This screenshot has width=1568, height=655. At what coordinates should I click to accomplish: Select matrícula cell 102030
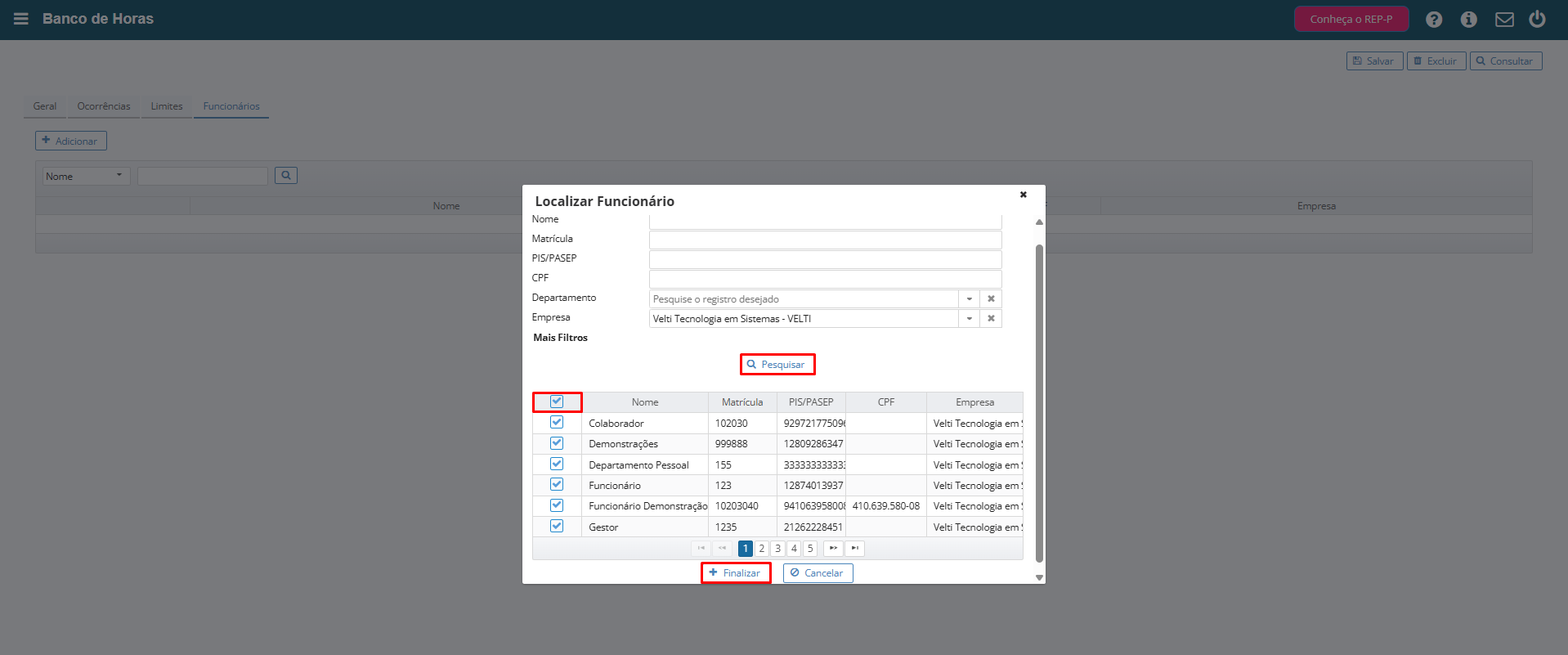(742, 424)
